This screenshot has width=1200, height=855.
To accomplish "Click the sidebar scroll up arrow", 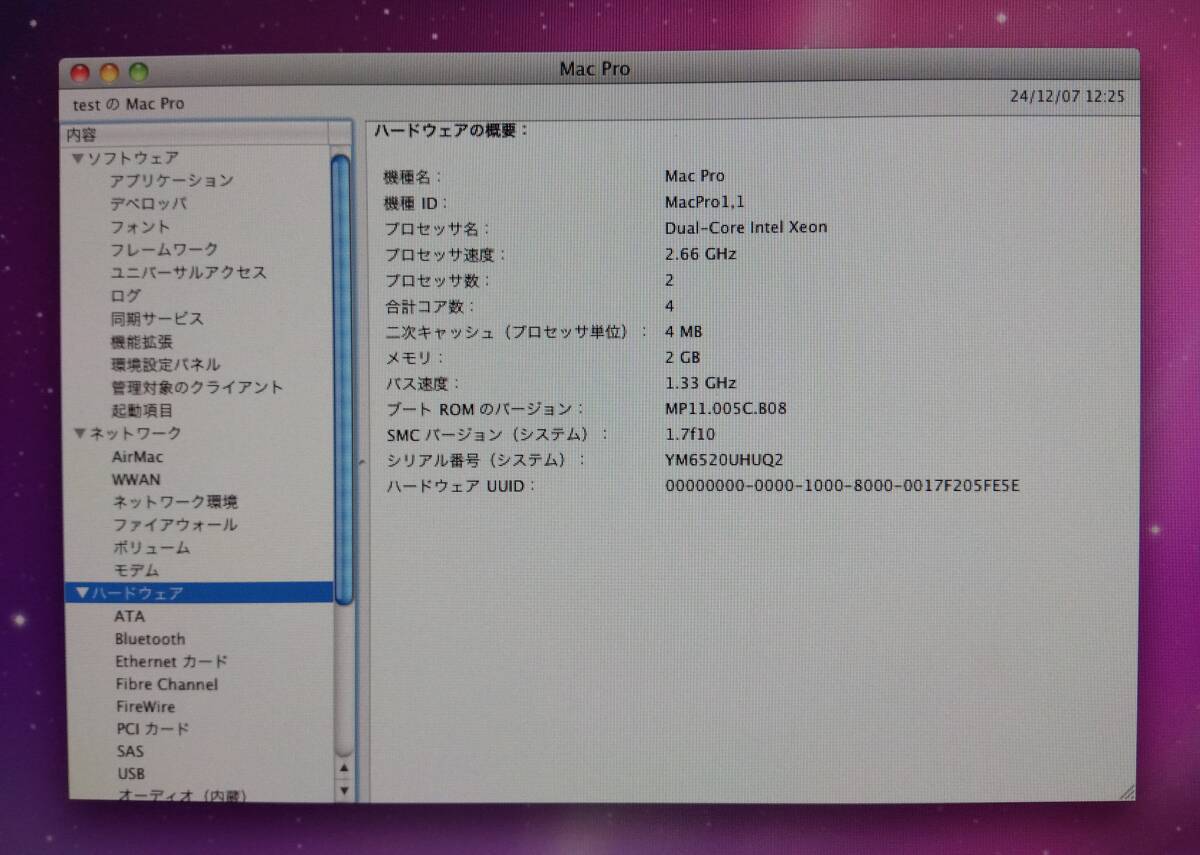I will pyautogui.click(x=345, y=770).
